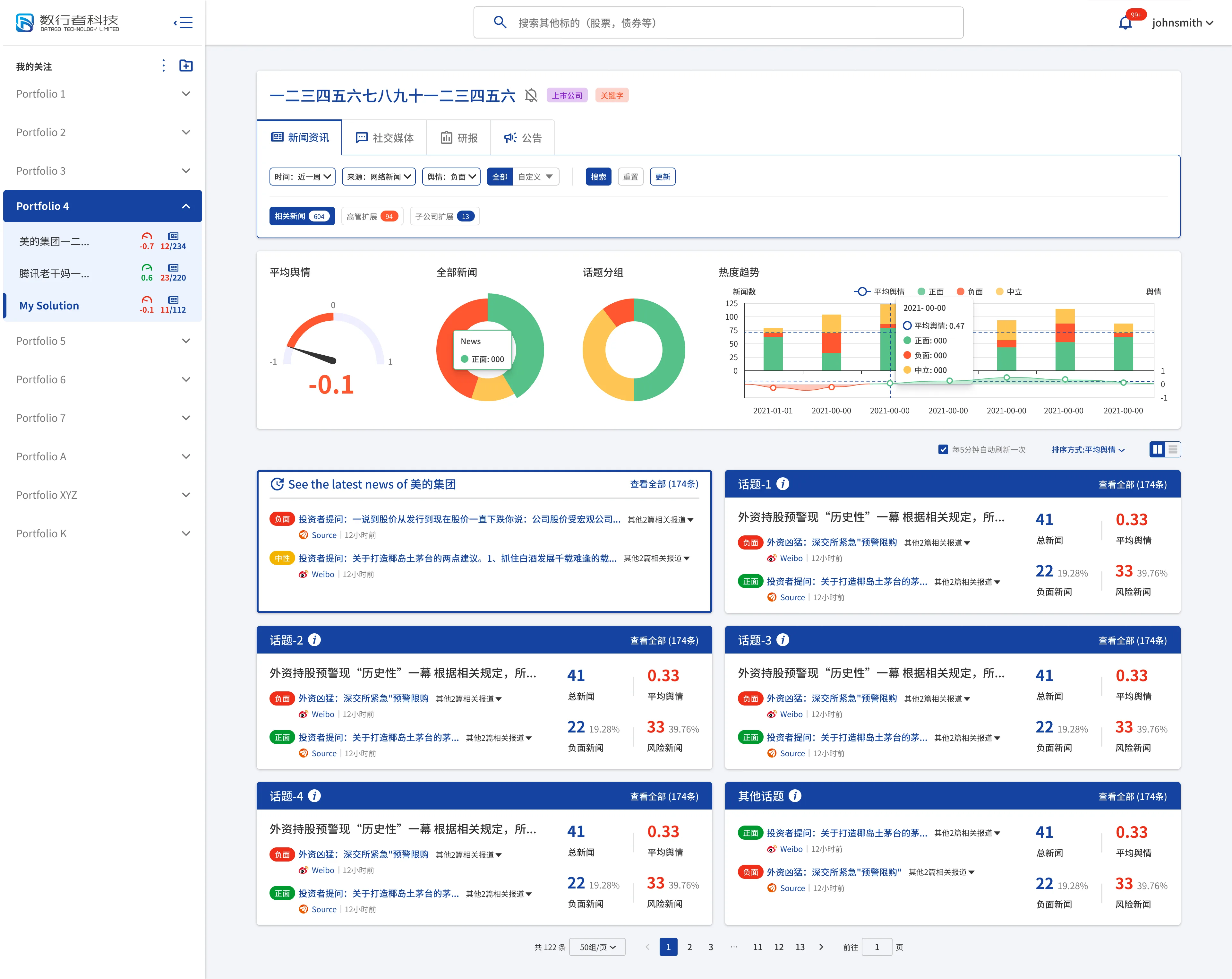Viewport: 1232px width, 979px height.
Task: Toggle the muted bell beside the company title
Action: (x=531, y=96)
